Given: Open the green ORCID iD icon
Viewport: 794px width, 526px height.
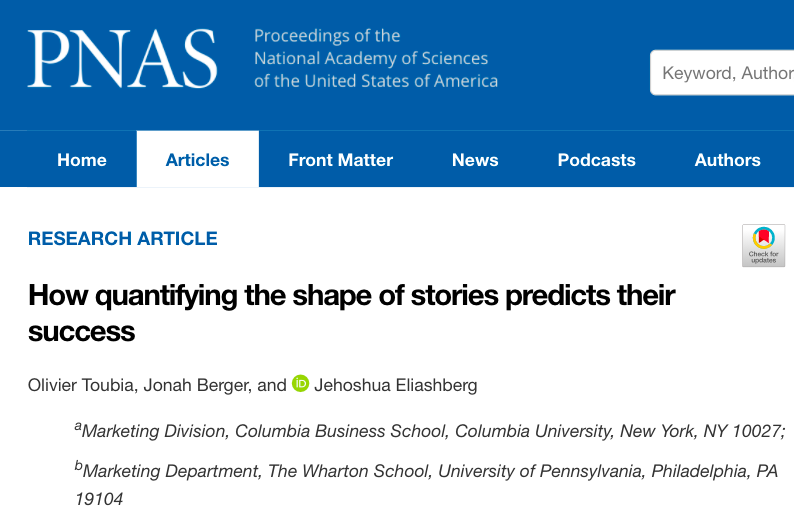Looking at the screenshot, I should click(301, 384).
